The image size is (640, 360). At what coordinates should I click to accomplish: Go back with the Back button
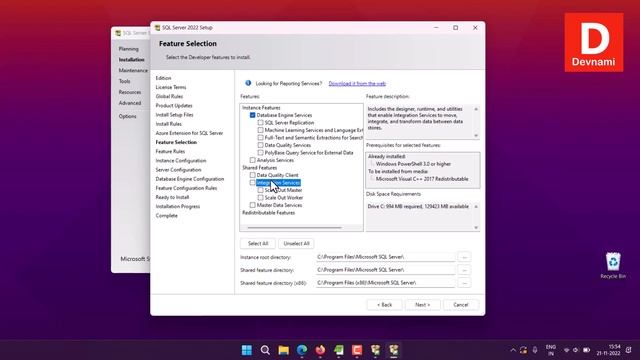coord(384,304)
